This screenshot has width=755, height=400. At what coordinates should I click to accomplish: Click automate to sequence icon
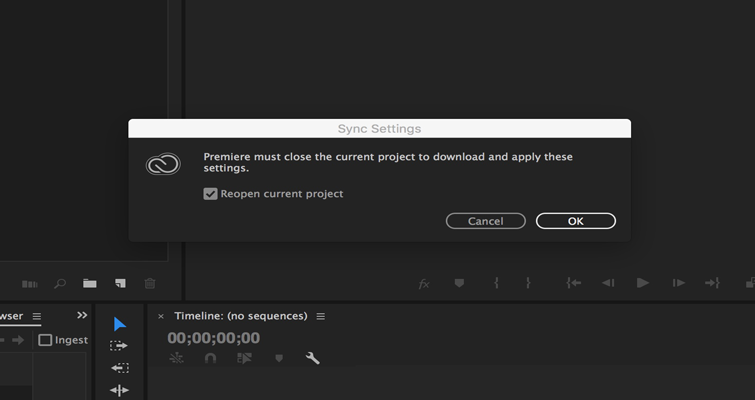click(30, 284)
